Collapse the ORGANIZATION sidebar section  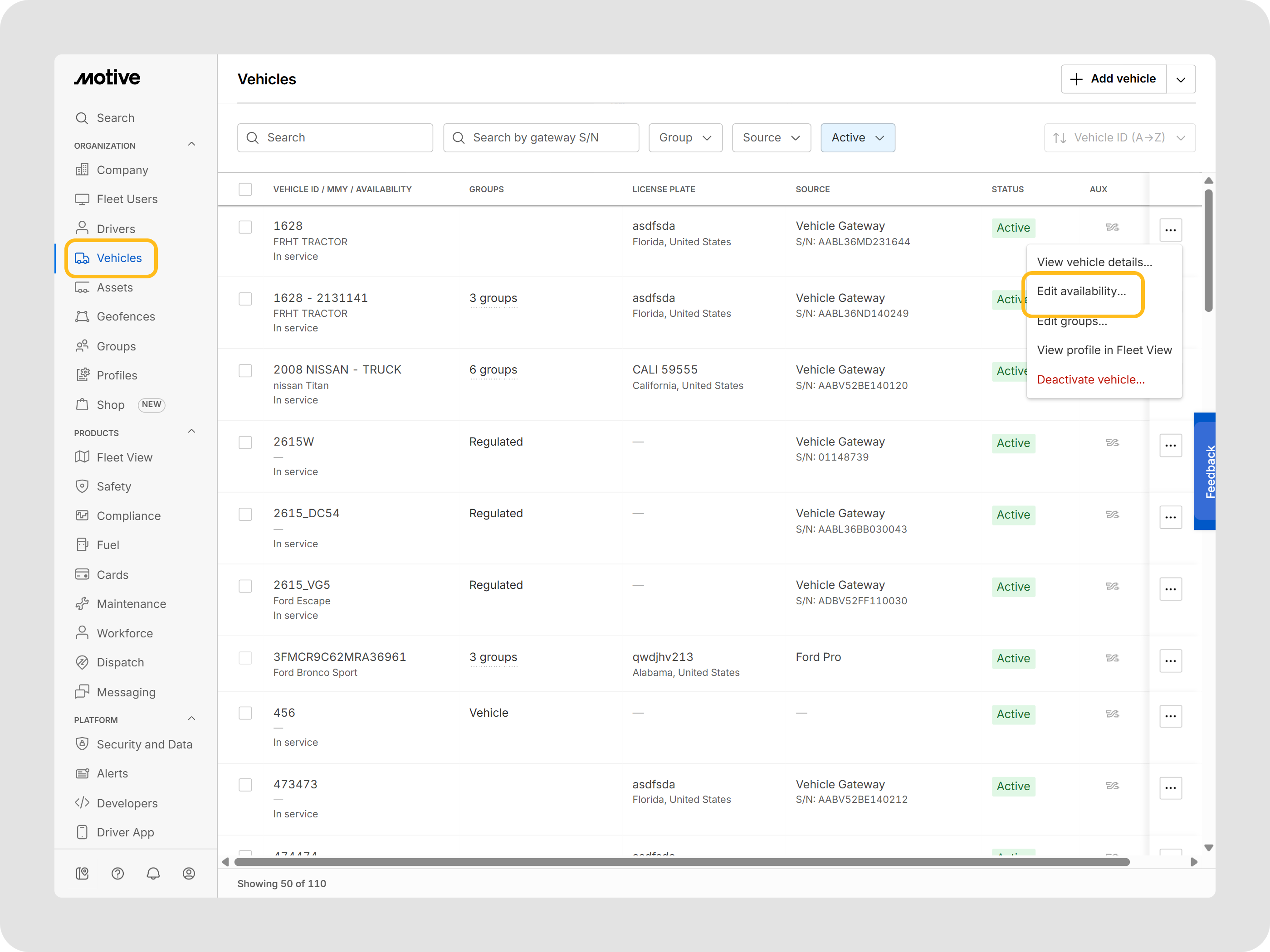192,145
